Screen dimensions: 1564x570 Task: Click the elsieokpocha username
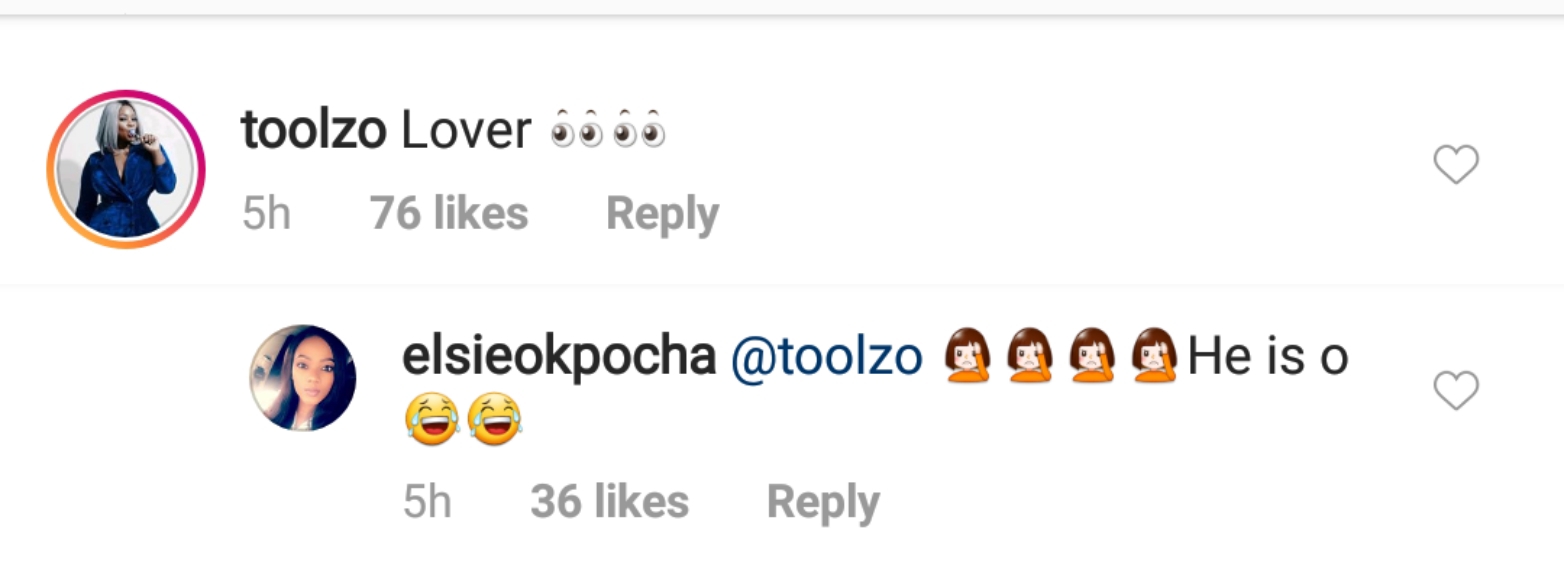558,357
